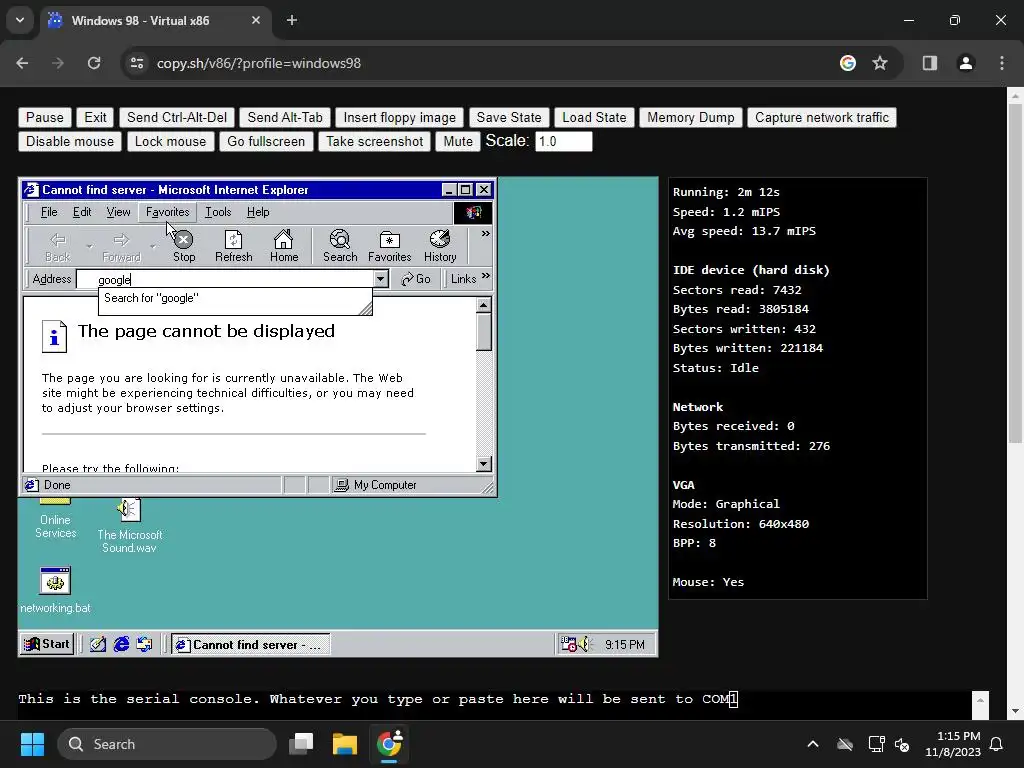Image resolution: width=1024 pixels, height=768 pixels.
Task: Click Save State button
Action: [x=509, y=118]
